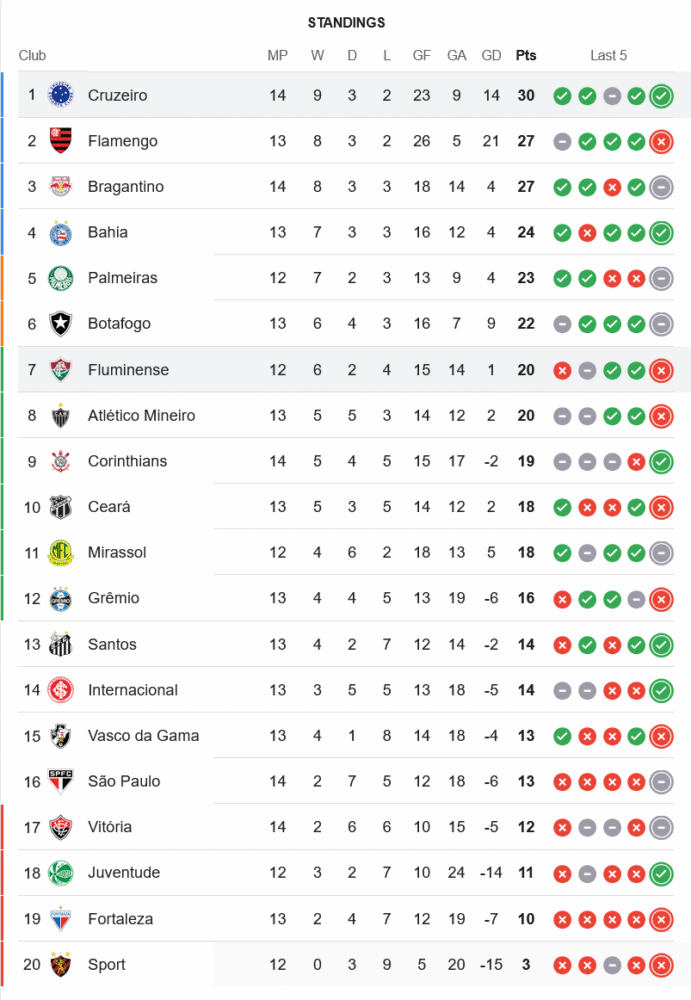Click the Botafogo star crest icon
The height and width of the screenshot is (1000, 691).
61,324
